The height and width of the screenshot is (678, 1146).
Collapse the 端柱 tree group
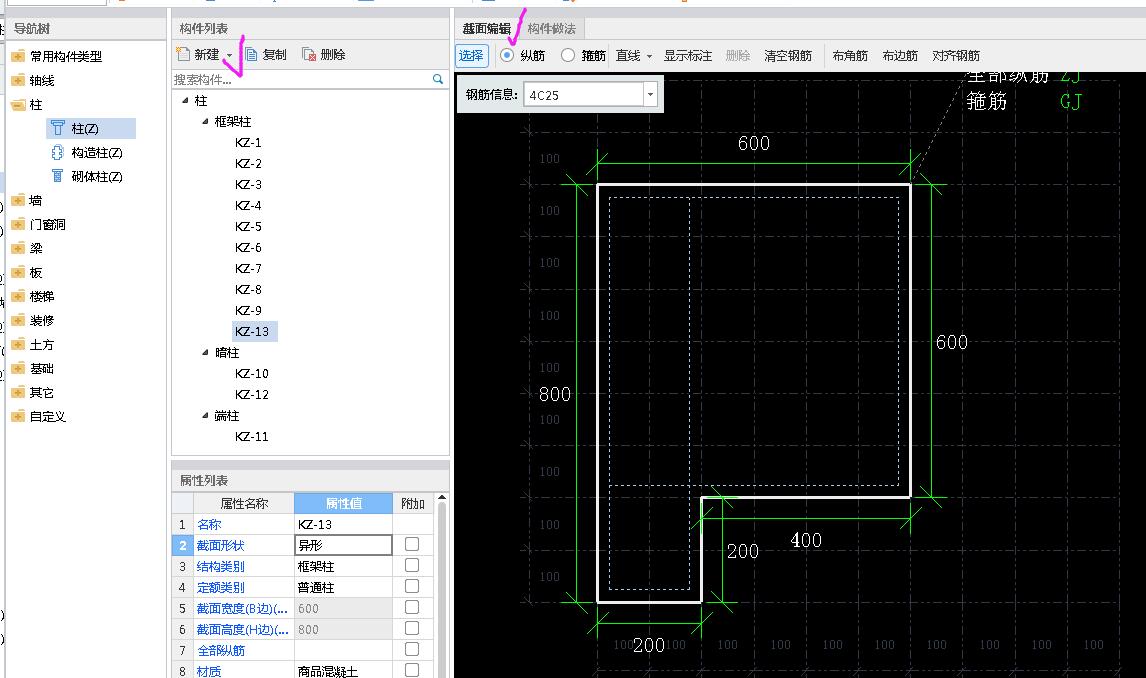(x=205, y=415)
